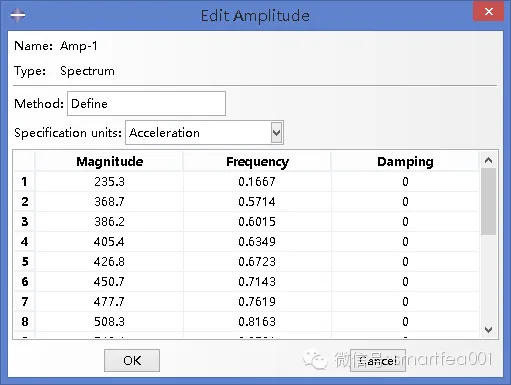This screenshot has width=511, height=385.
Task: Click frequency cell with value 0.6015
Action: pos(257,222)
